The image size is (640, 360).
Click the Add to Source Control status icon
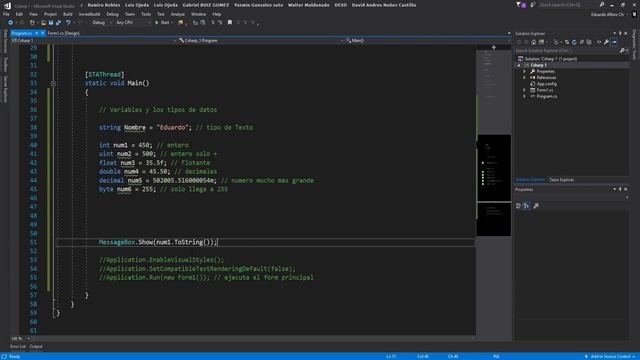coord(586,356)
